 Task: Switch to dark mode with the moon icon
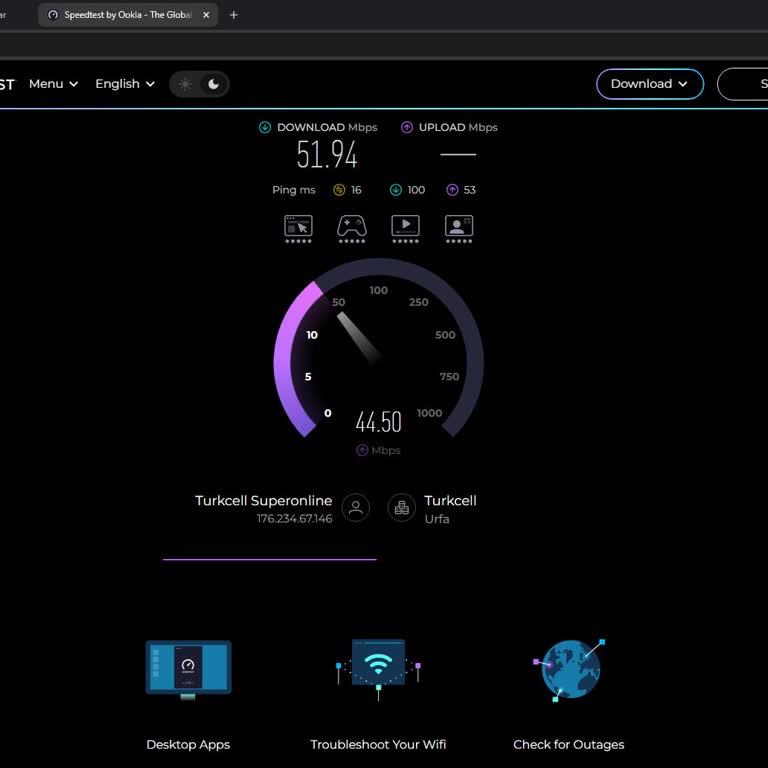point(214,84)
